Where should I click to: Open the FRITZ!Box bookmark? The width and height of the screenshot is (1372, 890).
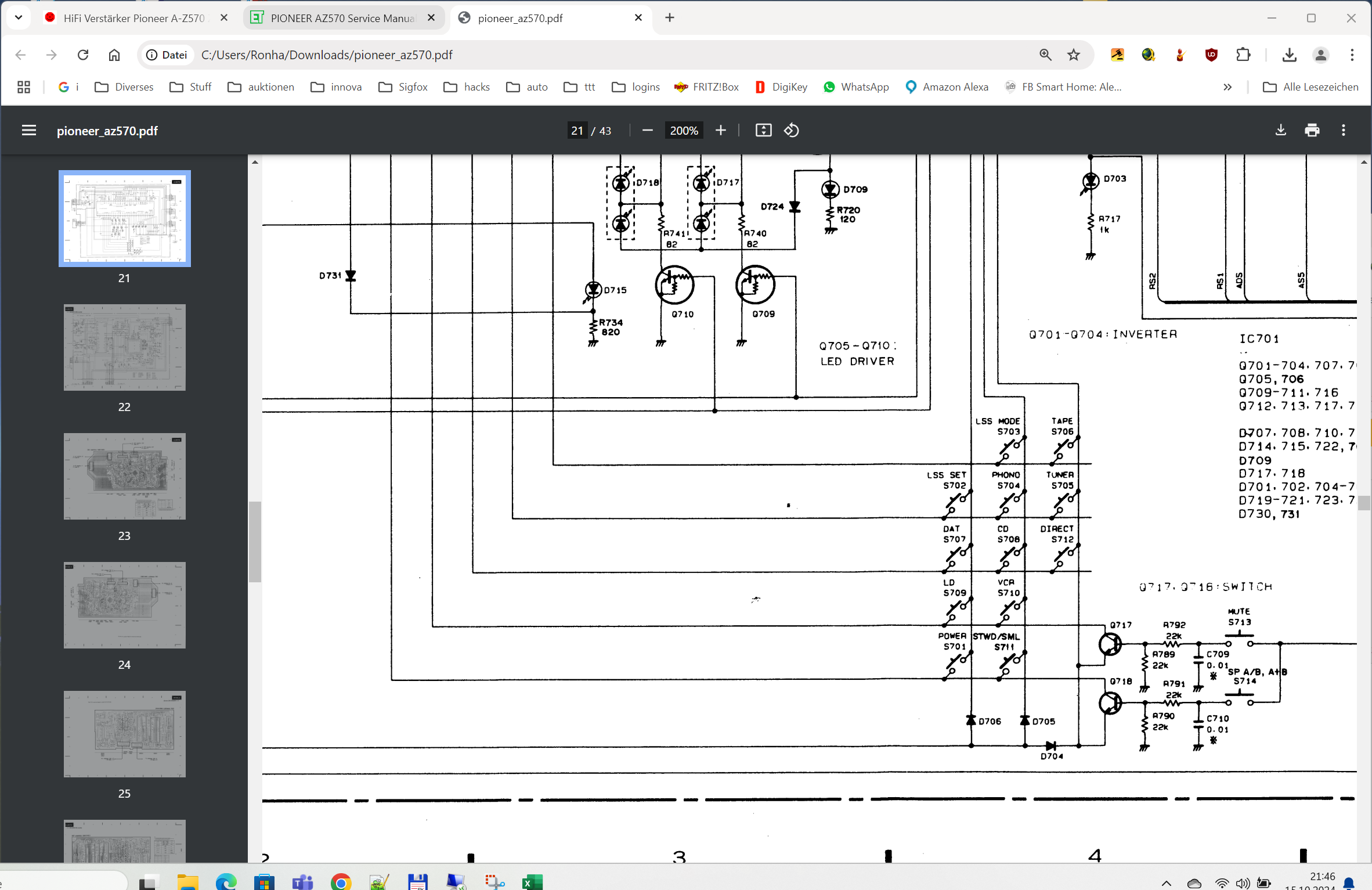[x=706, y=87]
